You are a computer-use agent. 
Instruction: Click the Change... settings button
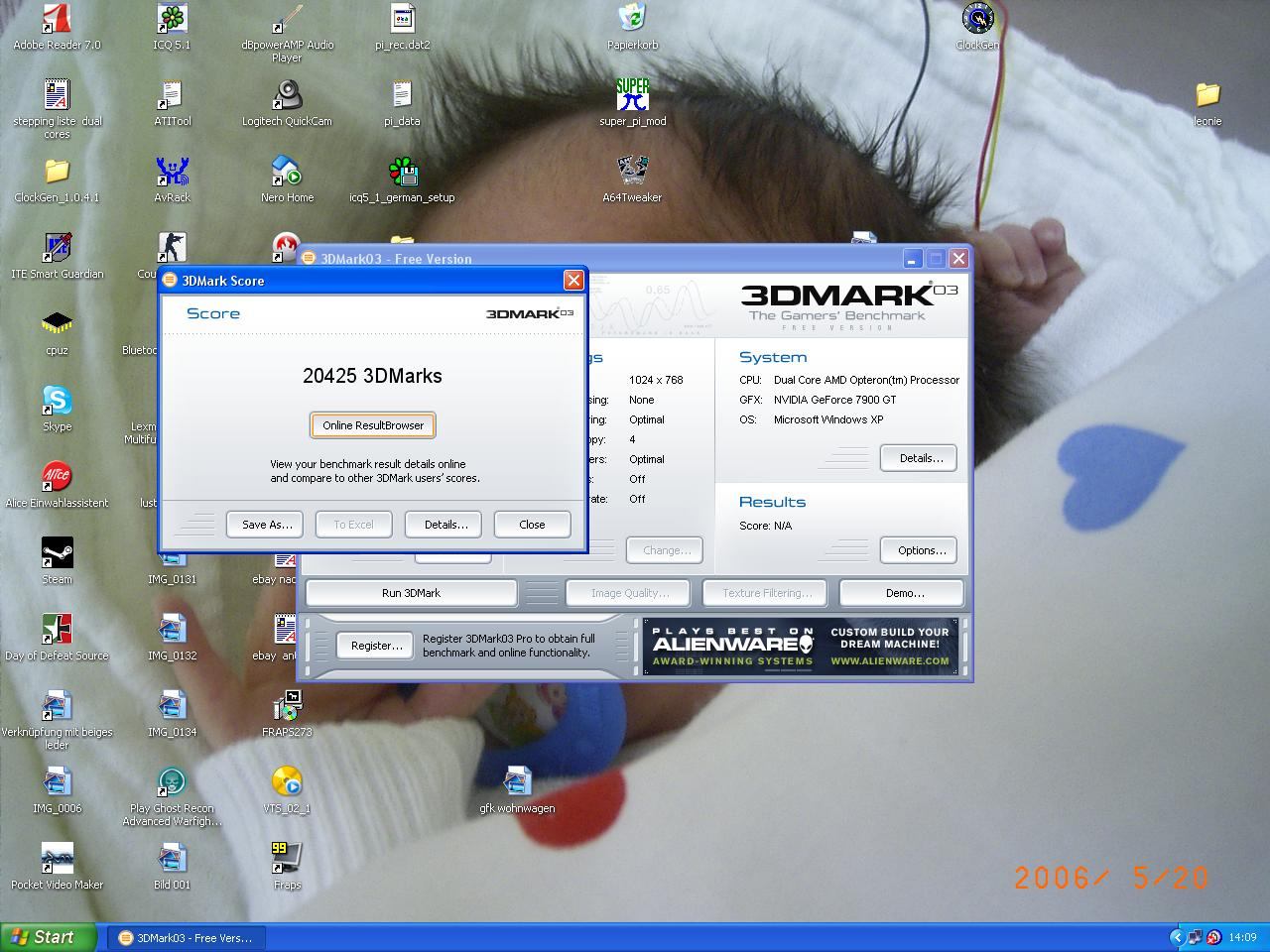[666, 550]
